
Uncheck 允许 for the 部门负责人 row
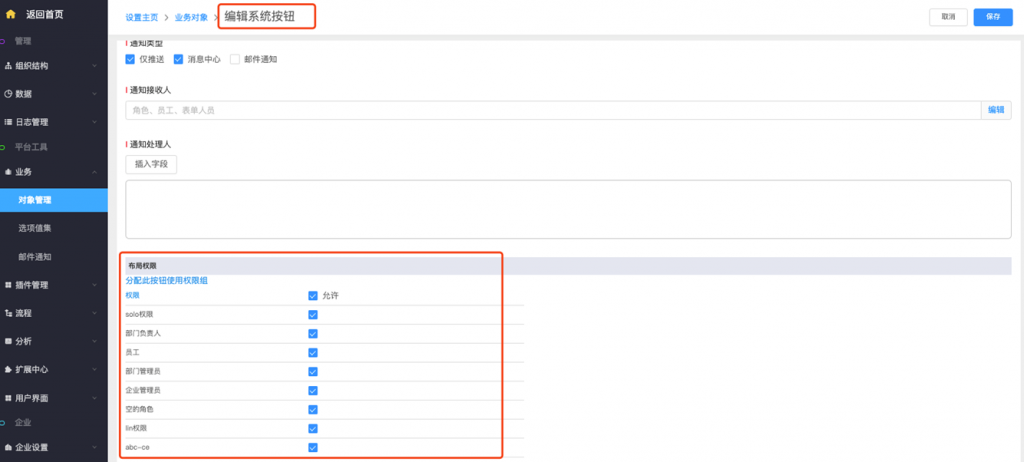(x=313, y=333)
